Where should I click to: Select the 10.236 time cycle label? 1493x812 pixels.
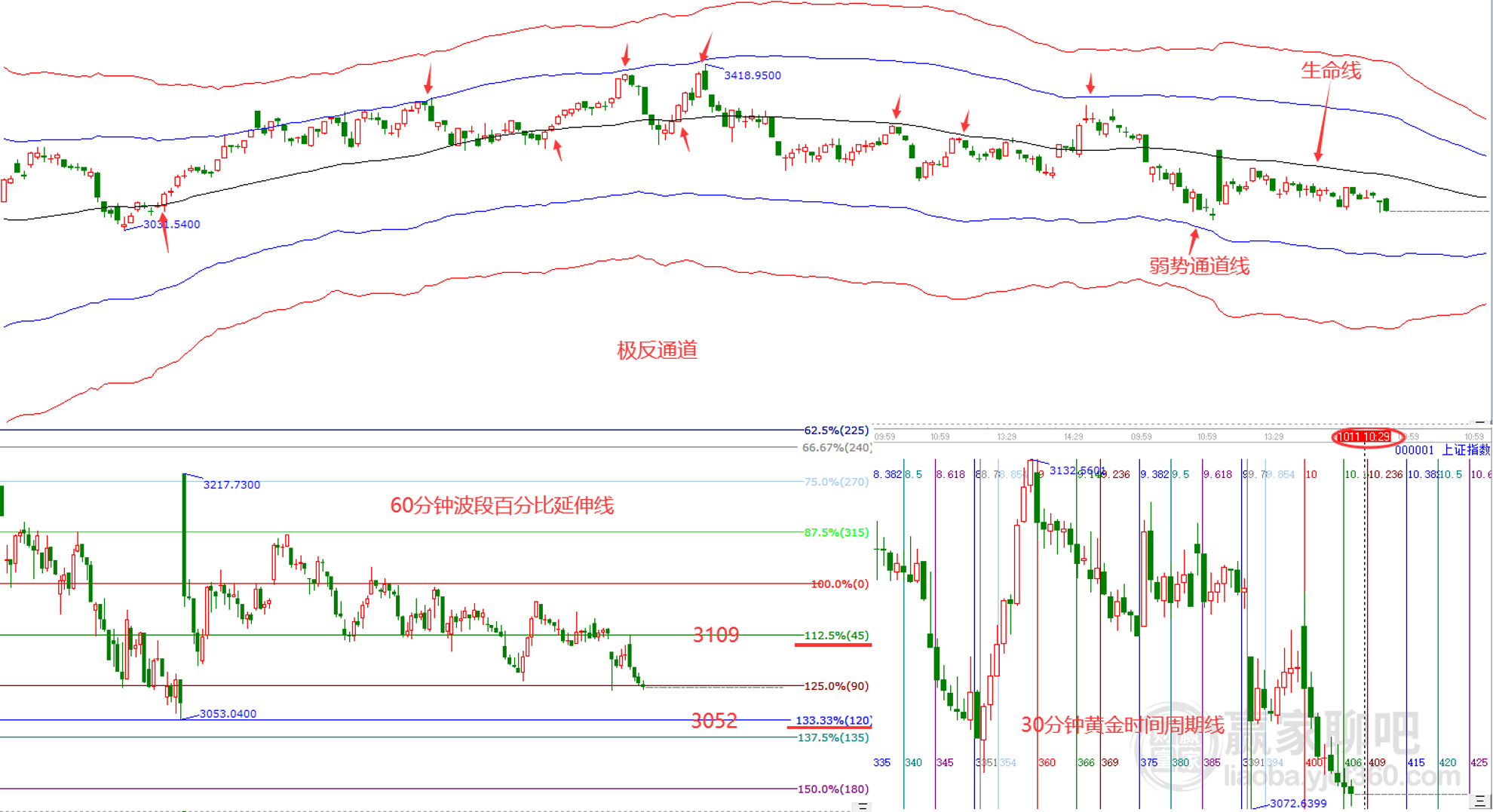coord(1386,474)
